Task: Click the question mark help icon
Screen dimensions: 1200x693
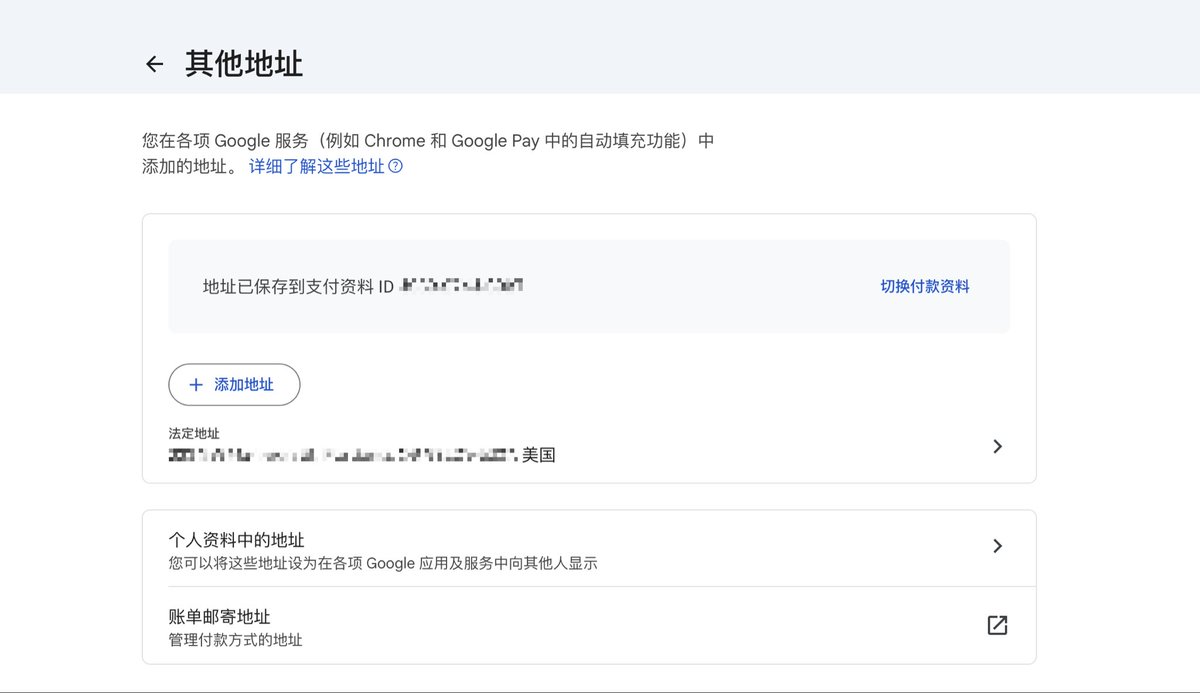Action: 395,167
